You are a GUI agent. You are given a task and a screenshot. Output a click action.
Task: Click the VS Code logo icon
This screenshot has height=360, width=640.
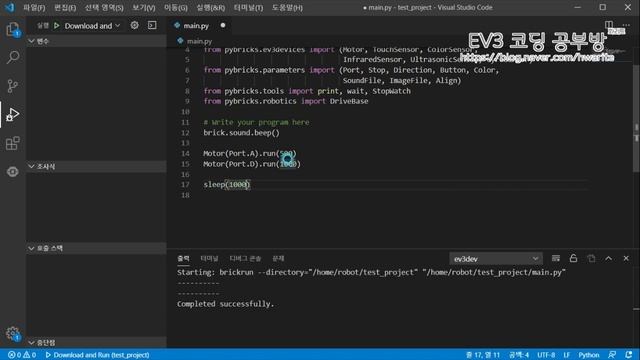point(9,7)
